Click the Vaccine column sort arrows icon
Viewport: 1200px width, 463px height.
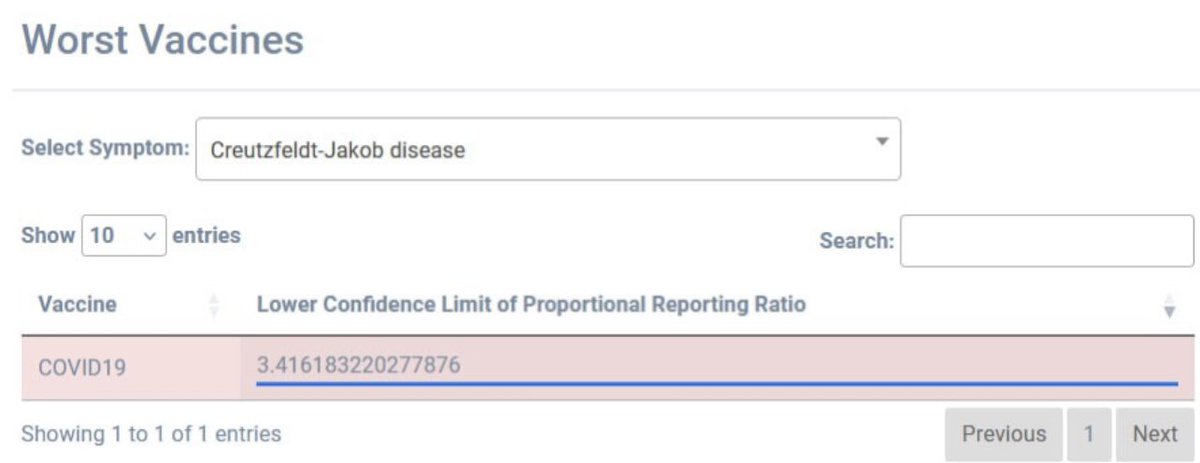point(213,305)
